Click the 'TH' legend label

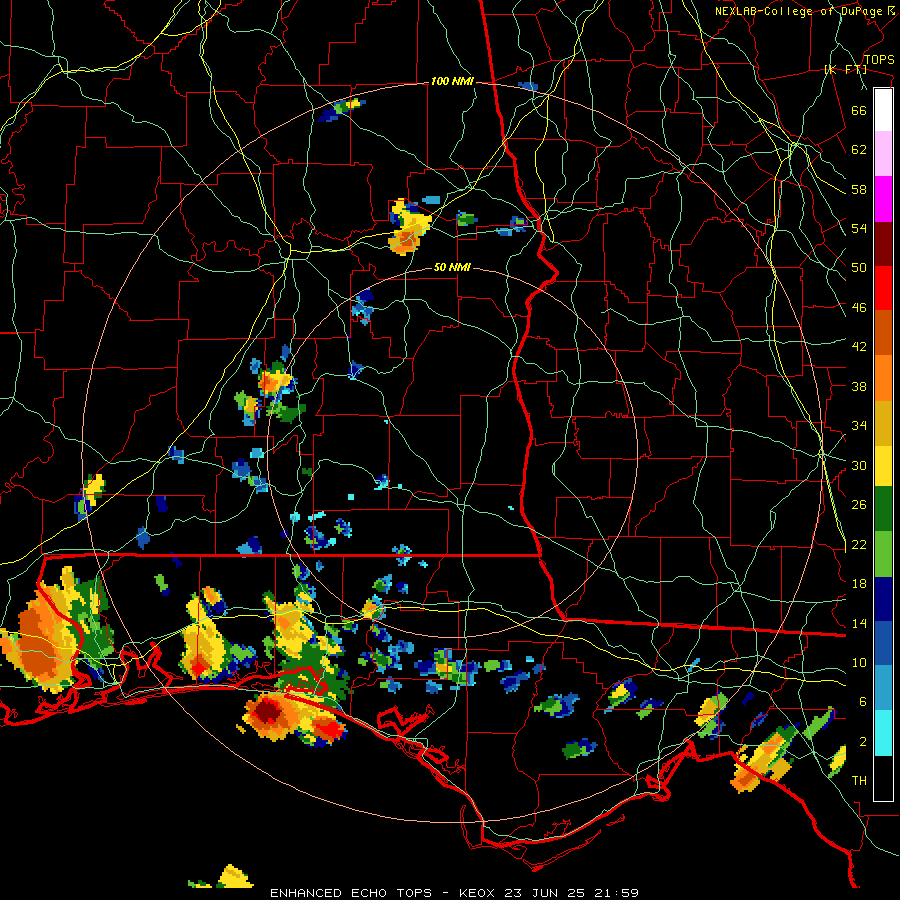(x=859, y=781)
